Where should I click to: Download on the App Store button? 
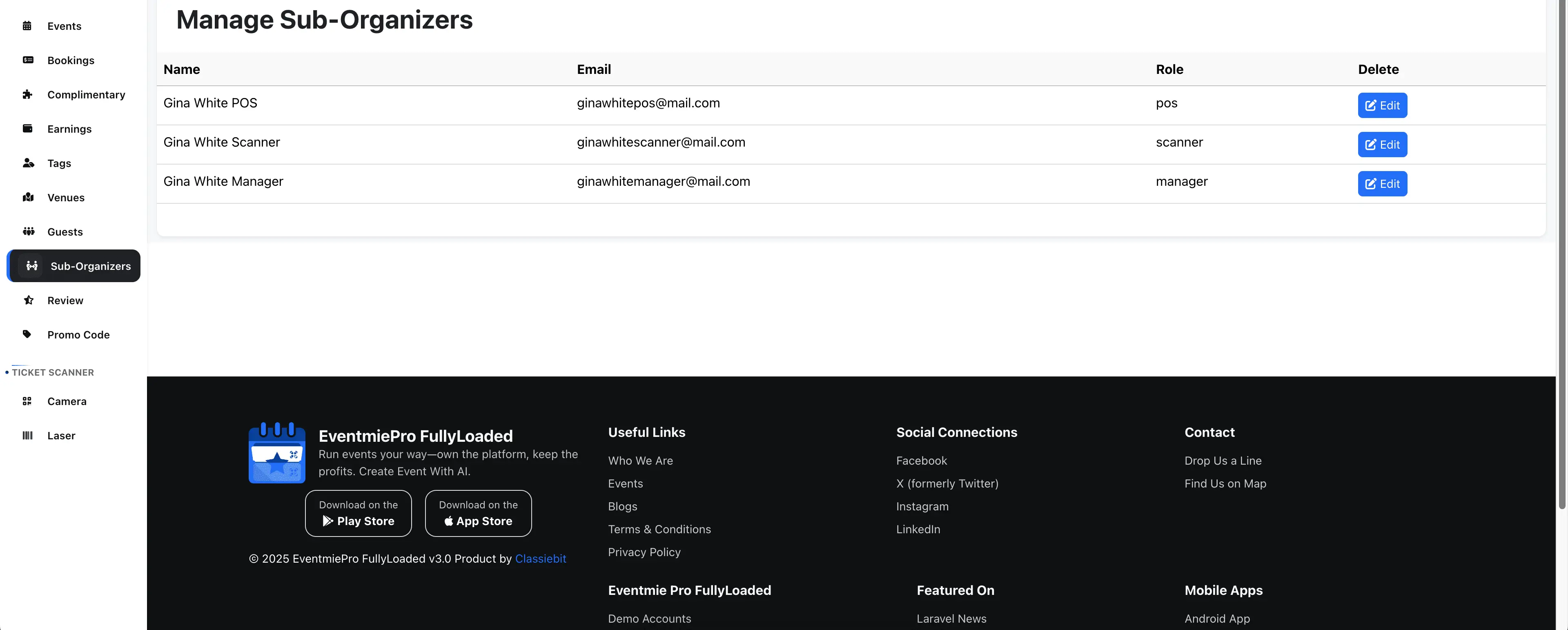(x=478, y=513)
